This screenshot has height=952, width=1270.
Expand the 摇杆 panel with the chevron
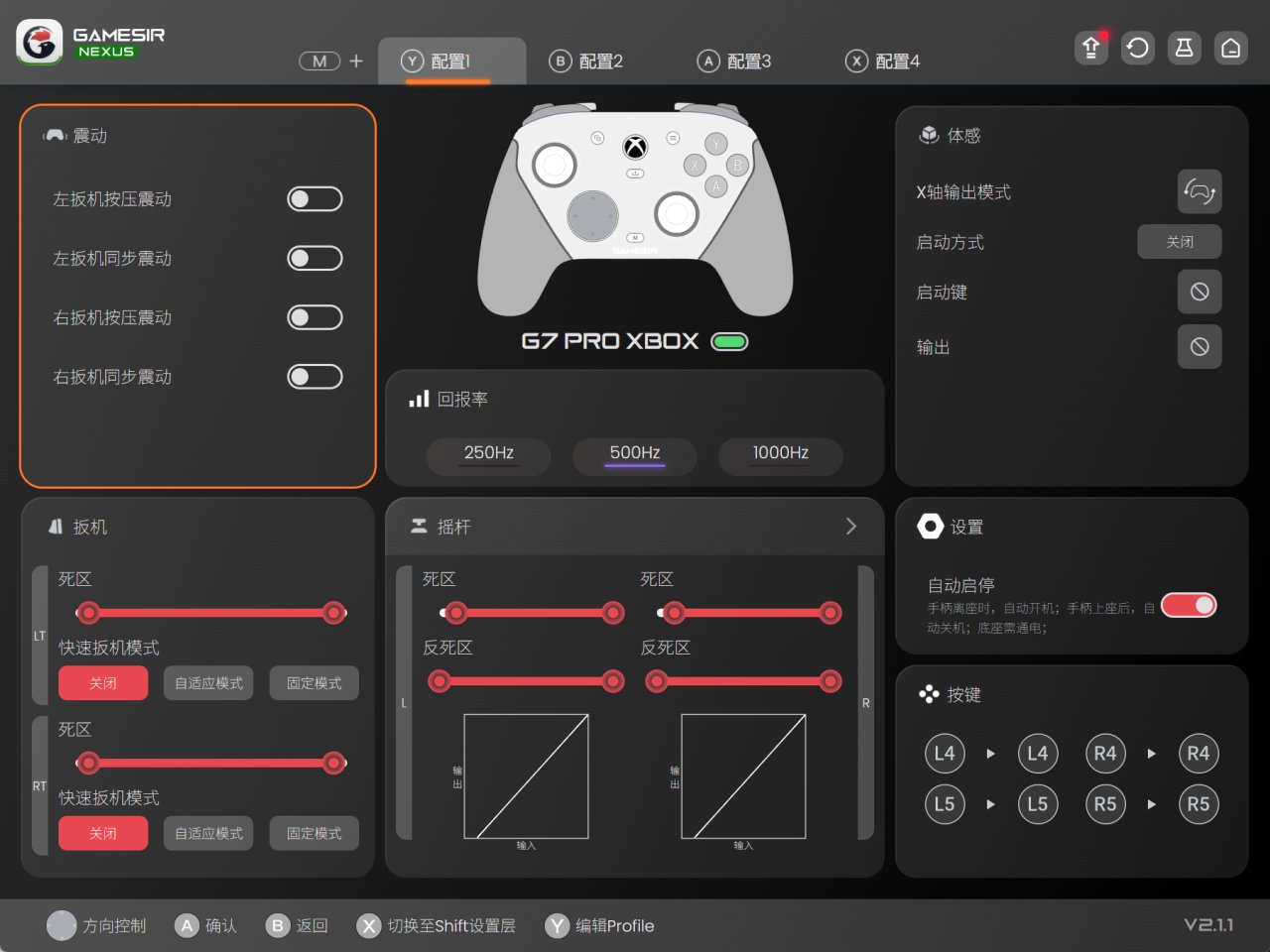pos(850,527)
